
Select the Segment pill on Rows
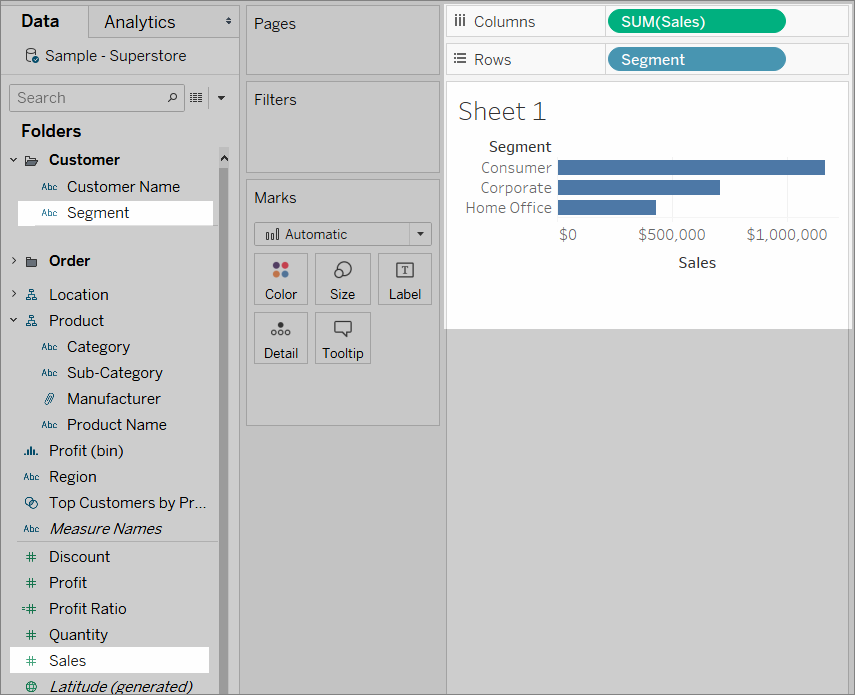pos(696,59)
